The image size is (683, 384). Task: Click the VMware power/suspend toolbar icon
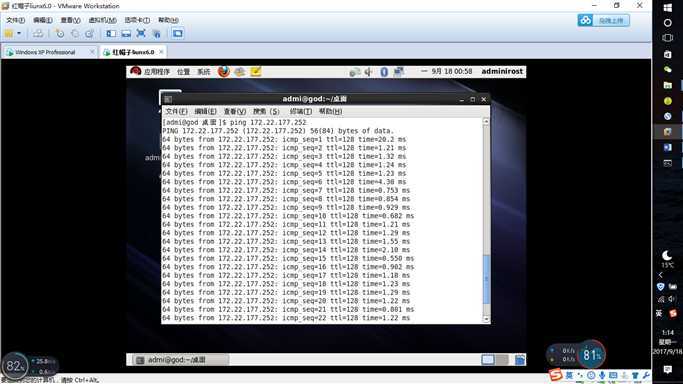point(9,34)
